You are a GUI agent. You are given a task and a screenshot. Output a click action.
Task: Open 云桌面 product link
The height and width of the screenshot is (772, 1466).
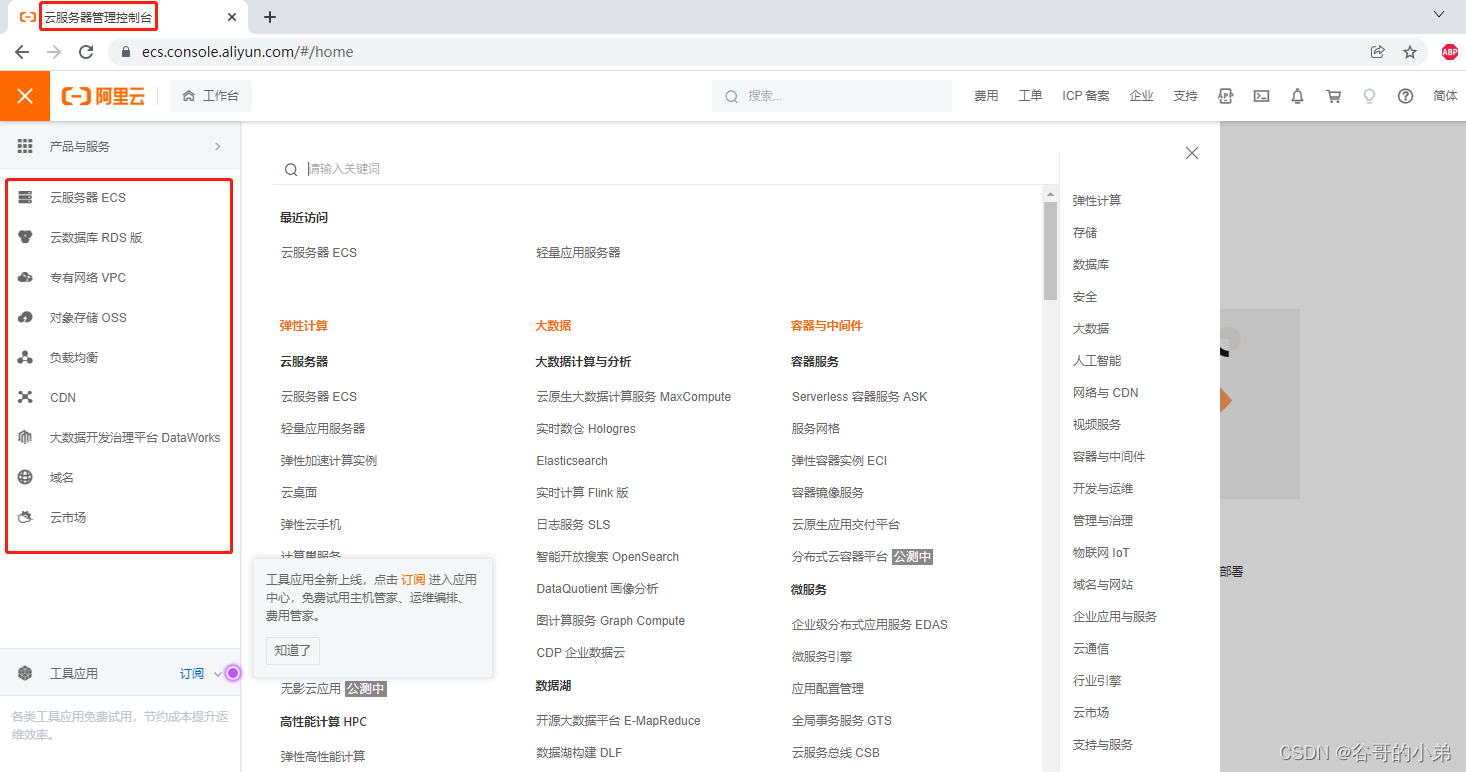pyautogui.click(x=299, y=493)
